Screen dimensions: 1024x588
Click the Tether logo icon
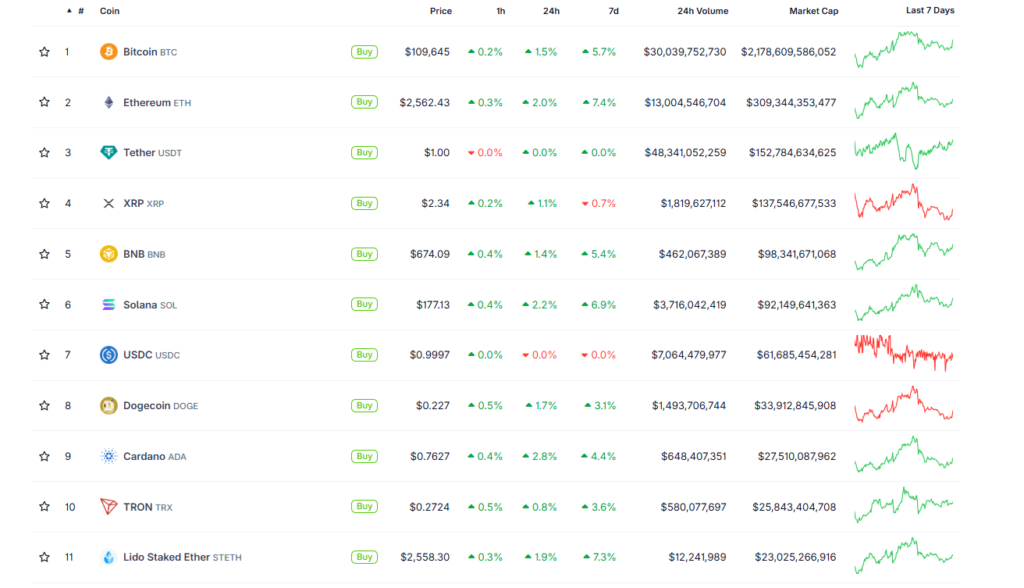[x=108, y=153]
